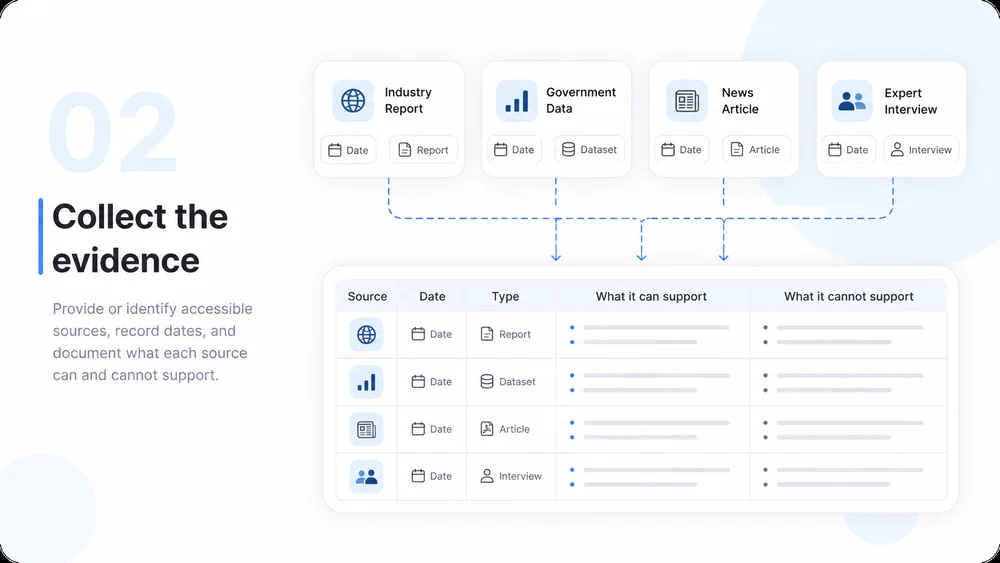Click the News Article card title
Viewport: 1000px width, 563px height.
(x=740, y=101)
